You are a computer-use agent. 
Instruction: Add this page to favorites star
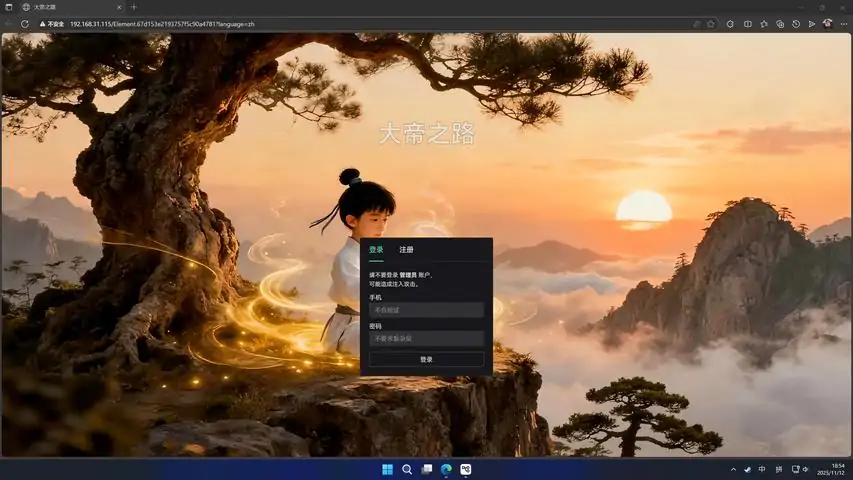(x=711, y=23)
